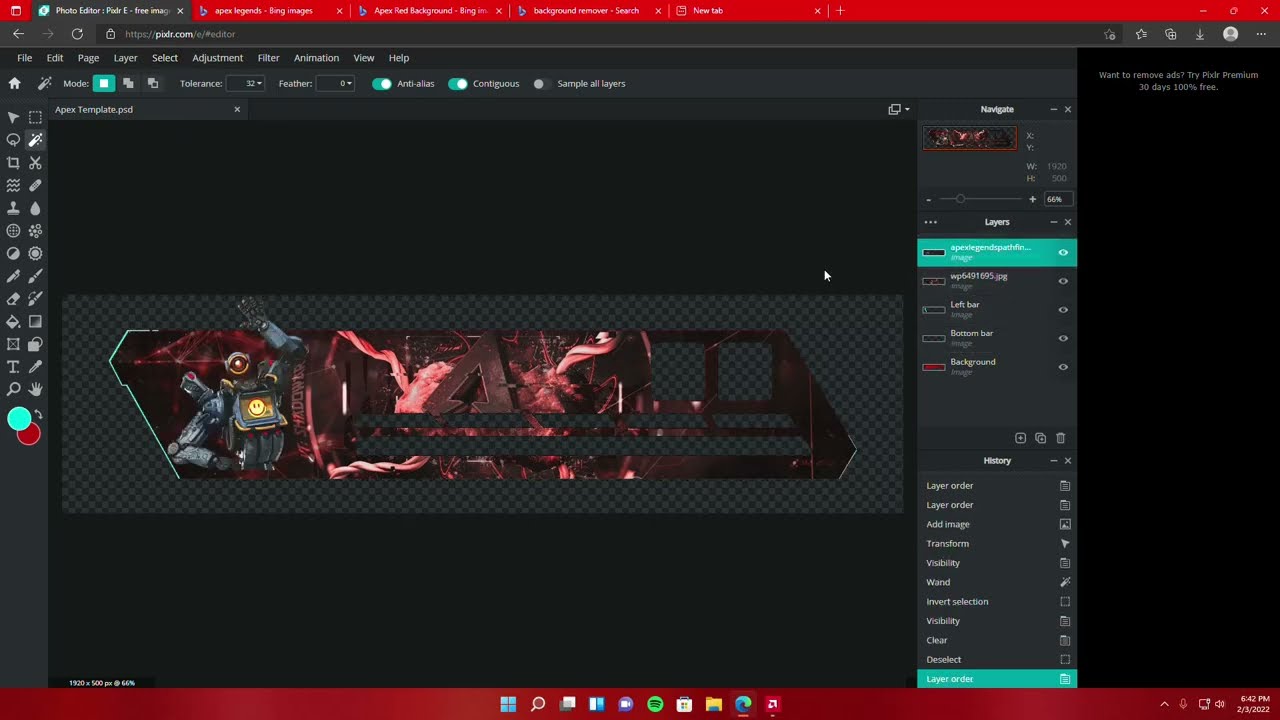Screen dimensions: 1280x720
Task: Select the Pen tool
Action: point(13,276)
